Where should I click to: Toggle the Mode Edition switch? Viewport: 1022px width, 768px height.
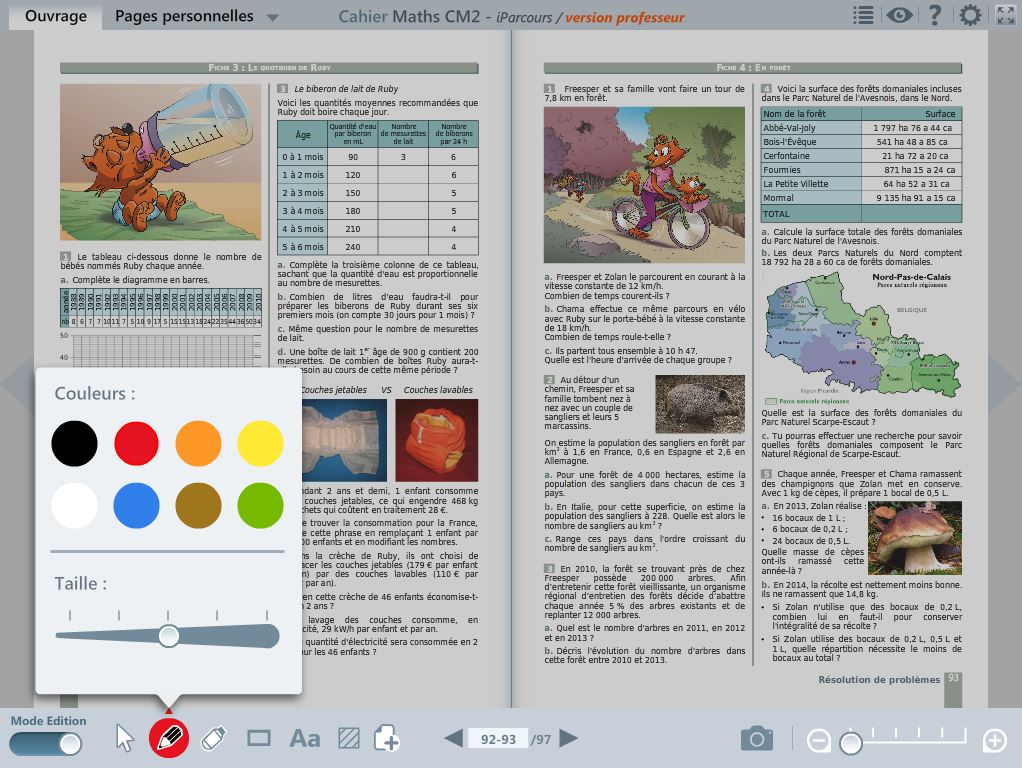pyautogui.click(x=46, y=744)
